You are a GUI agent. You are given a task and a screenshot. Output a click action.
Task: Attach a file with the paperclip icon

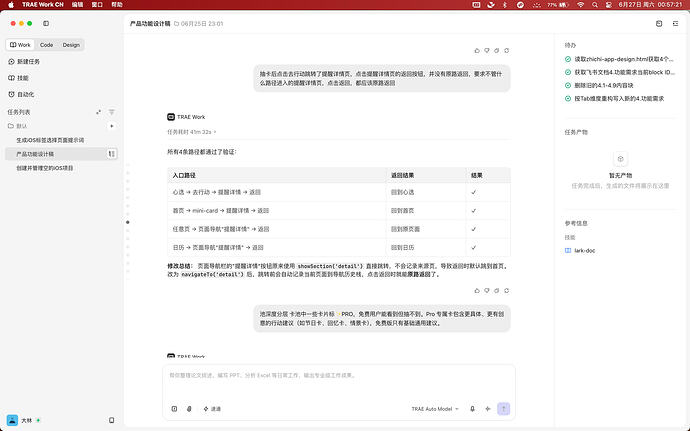[x=189, y=409]
